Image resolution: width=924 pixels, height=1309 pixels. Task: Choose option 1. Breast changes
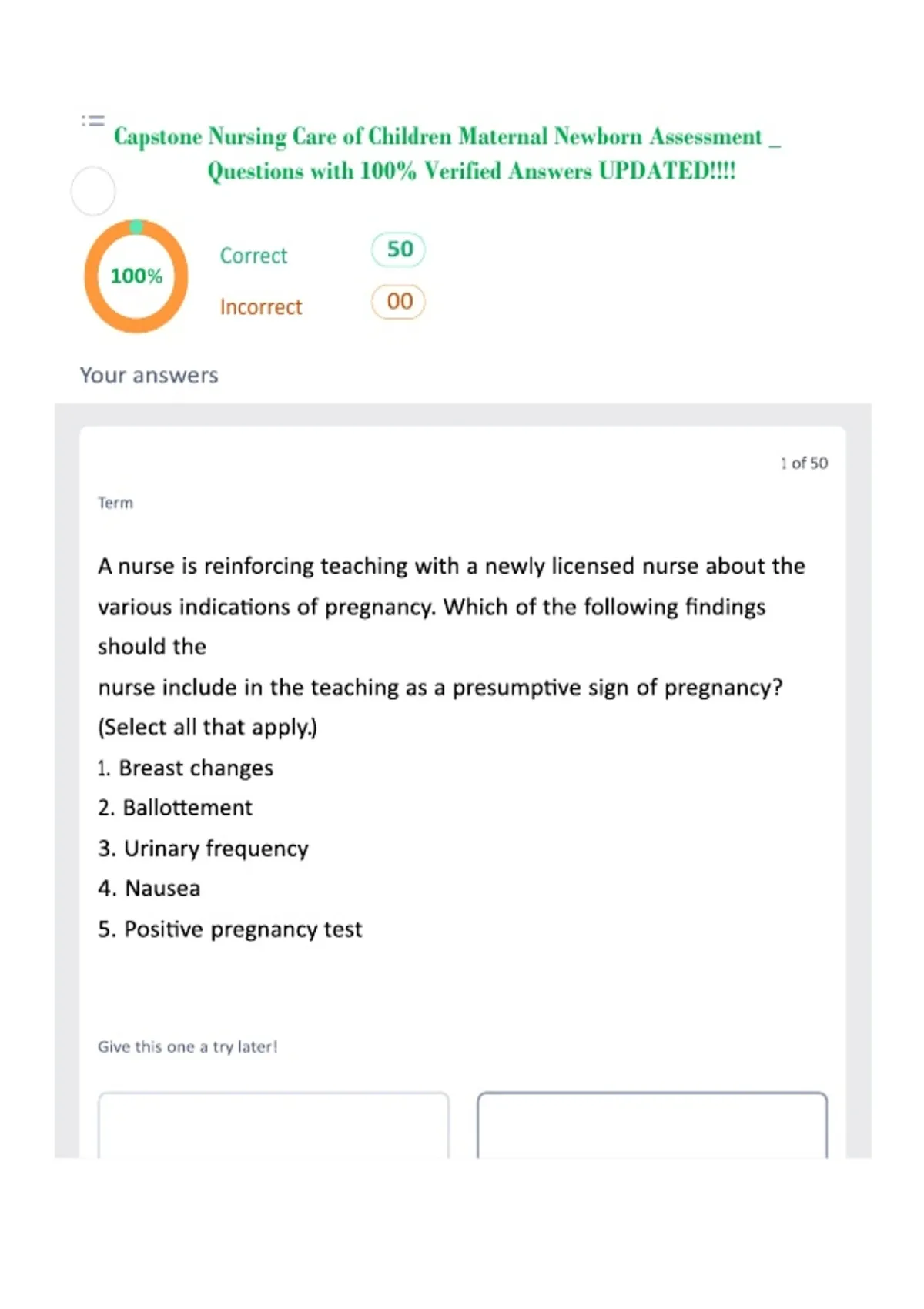(186, 768)
